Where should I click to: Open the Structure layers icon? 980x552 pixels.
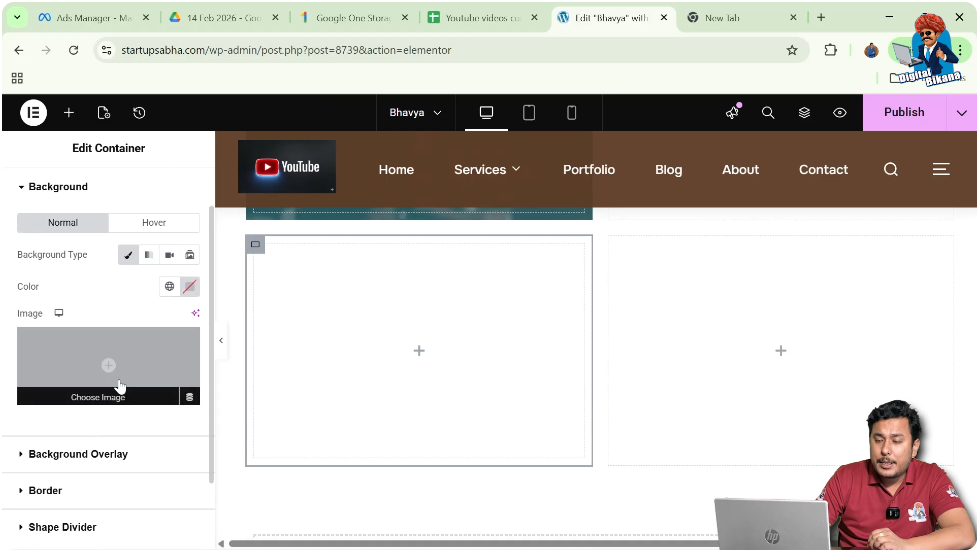pyautogui.click(x=804, y=113)
